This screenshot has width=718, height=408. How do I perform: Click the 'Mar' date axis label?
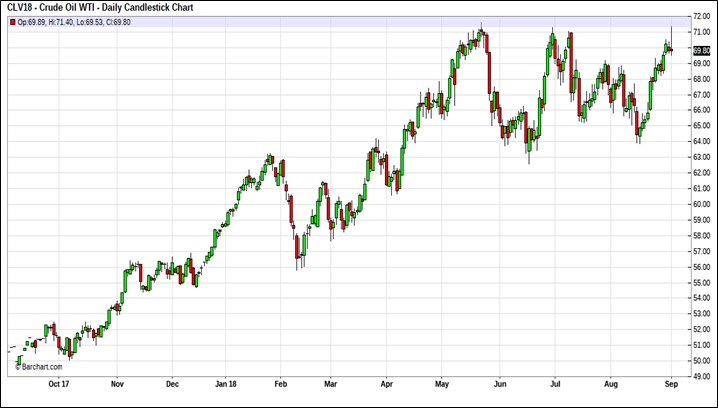point(331,384)
